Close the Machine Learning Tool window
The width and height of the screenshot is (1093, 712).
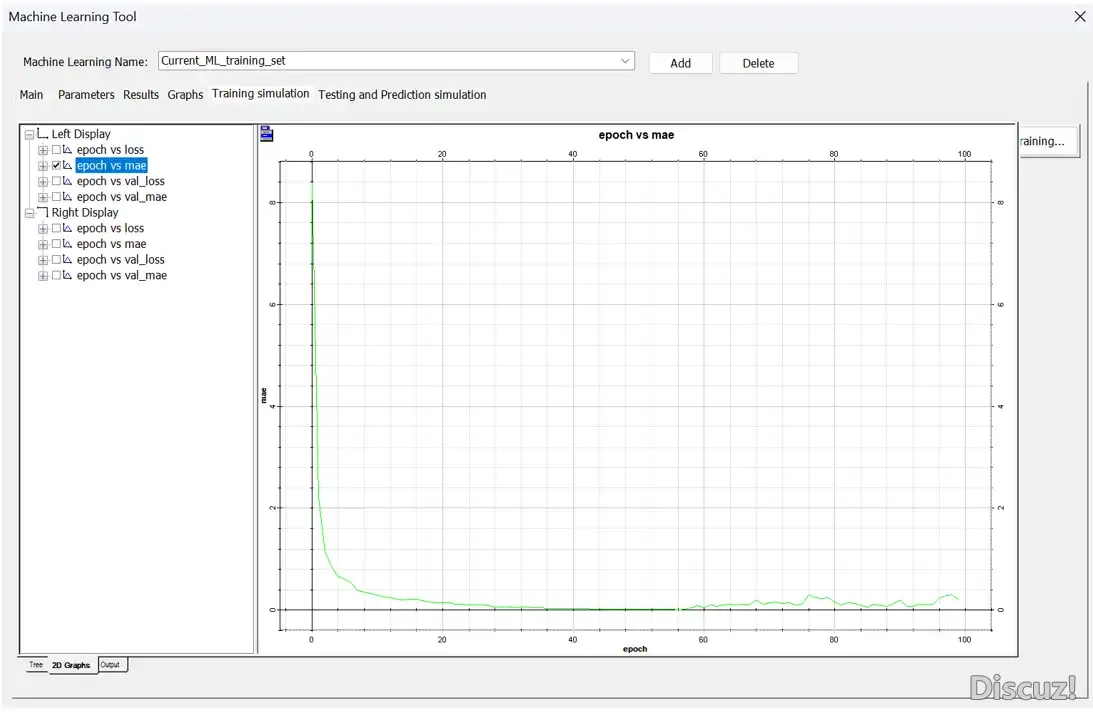coord(1080,17)
